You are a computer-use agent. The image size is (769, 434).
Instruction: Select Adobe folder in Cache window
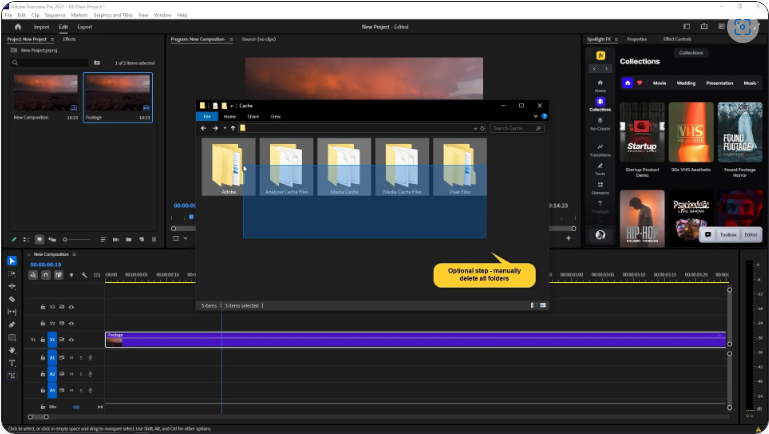[229, 167]
